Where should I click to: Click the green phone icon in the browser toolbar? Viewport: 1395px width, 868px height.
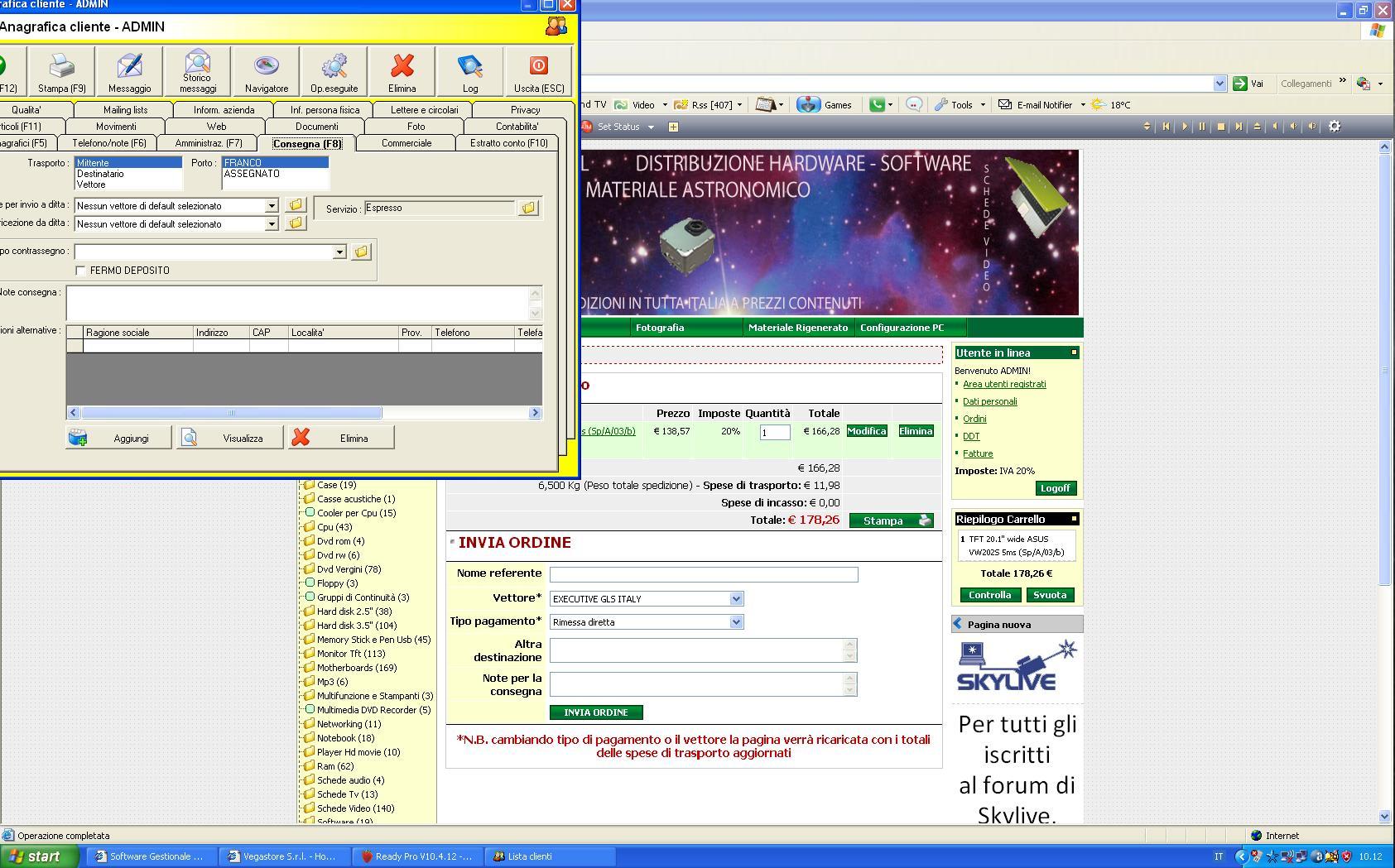tap(877, 104)
